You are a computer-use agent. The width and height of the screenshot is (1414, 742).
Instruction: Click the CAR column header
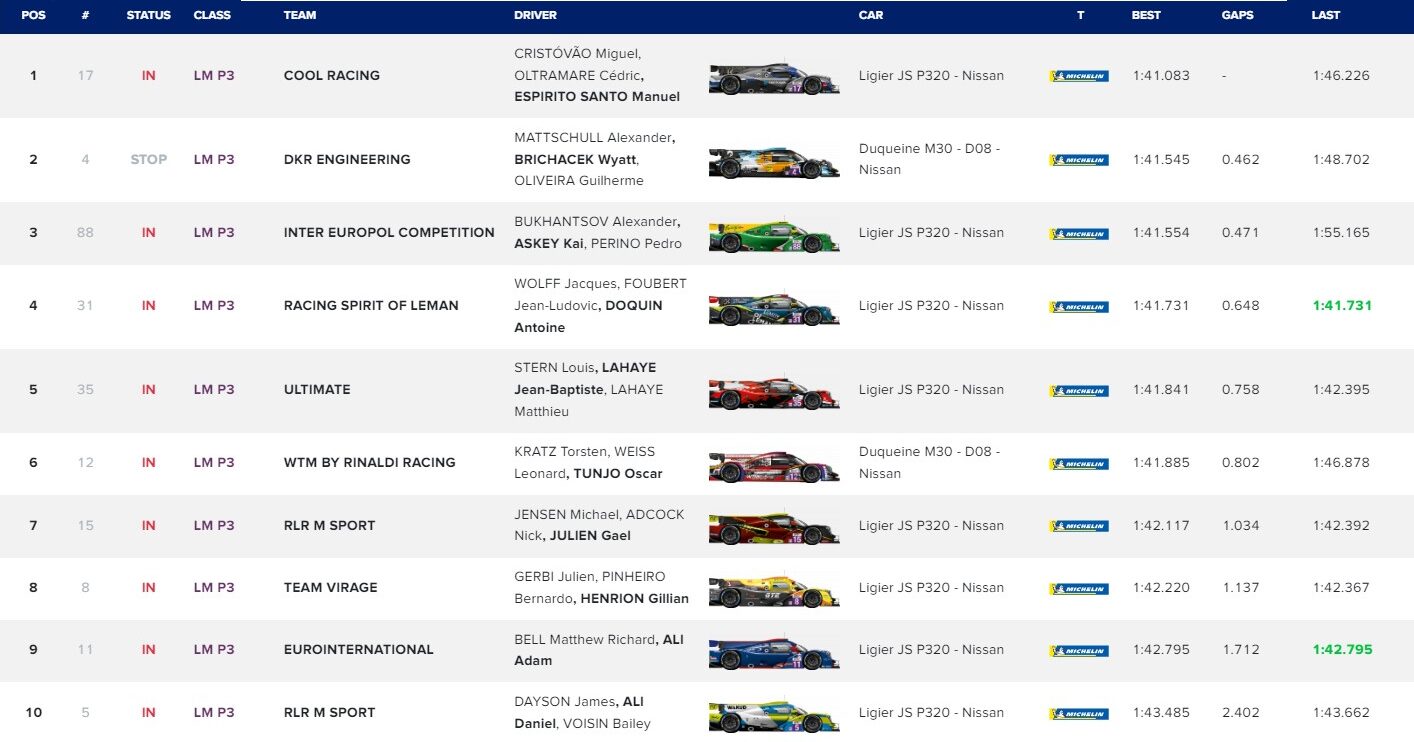870,15
